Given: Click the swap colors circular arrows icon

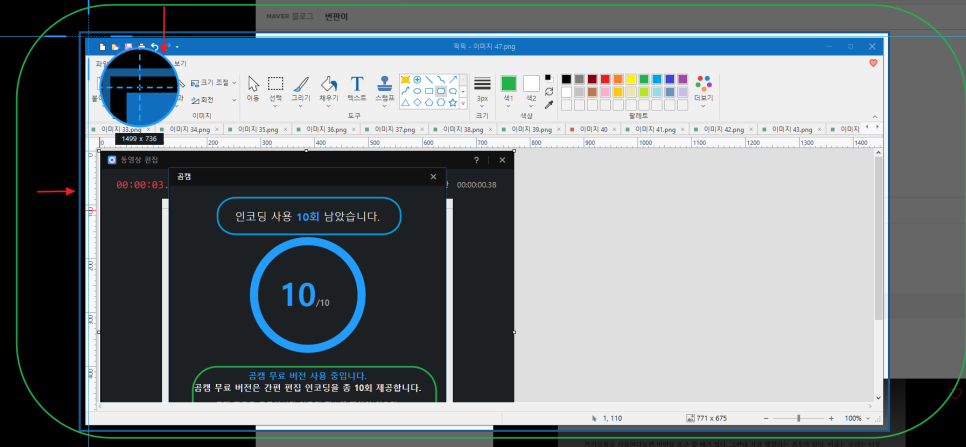Looking at the screenshot, I should click(549, 91).
